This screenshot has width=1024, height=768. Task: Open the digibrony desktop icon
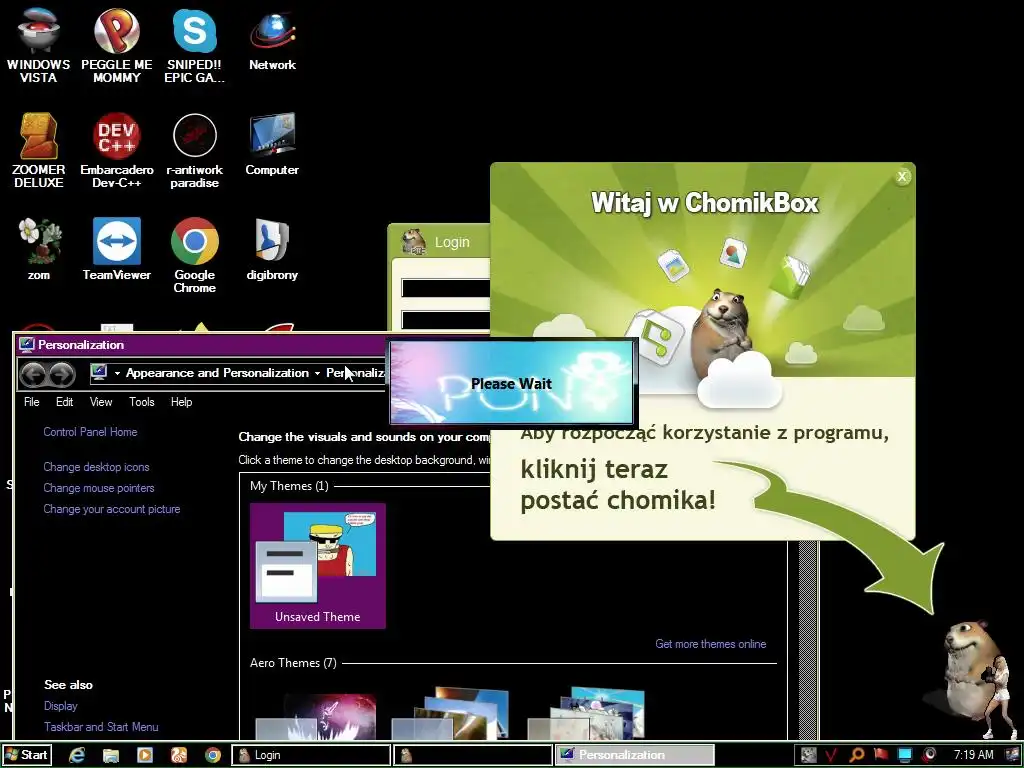272,249
